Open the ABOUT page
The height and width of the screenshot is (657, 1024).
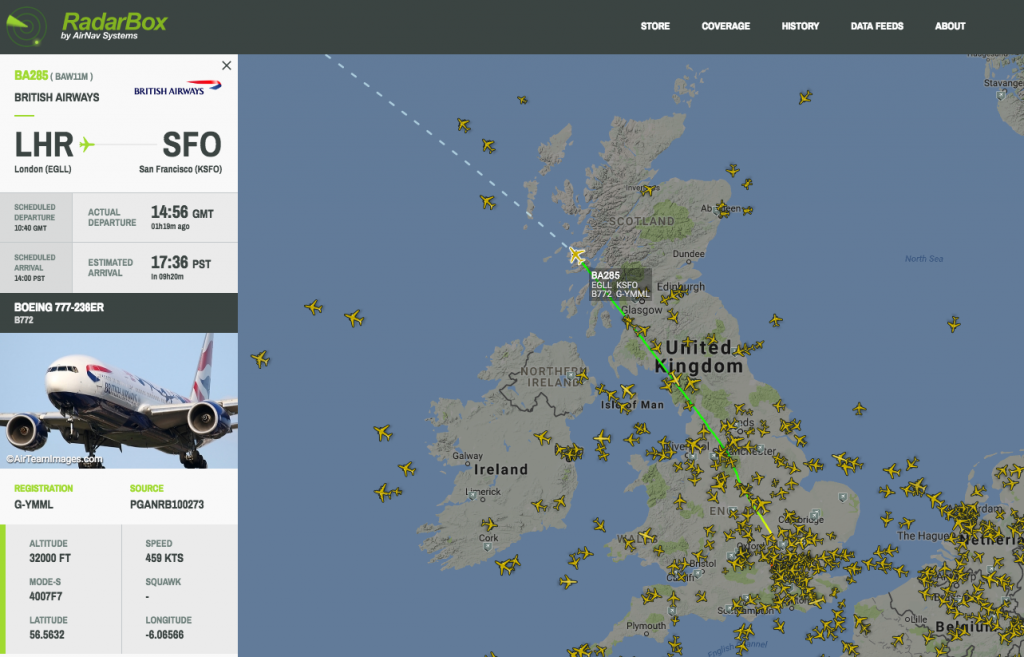(950, 26)
